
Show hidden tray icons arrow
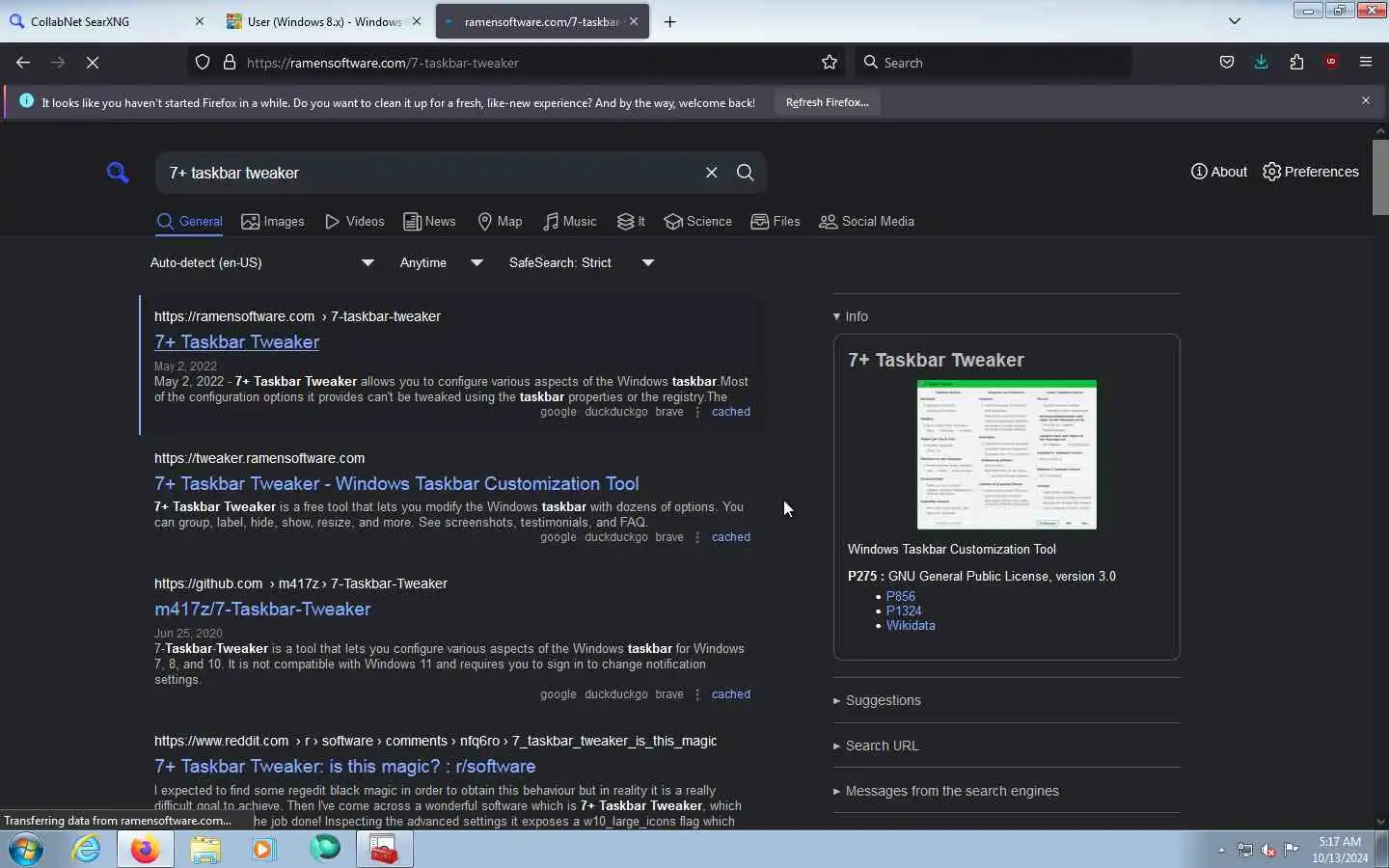tap(1221, 851)
